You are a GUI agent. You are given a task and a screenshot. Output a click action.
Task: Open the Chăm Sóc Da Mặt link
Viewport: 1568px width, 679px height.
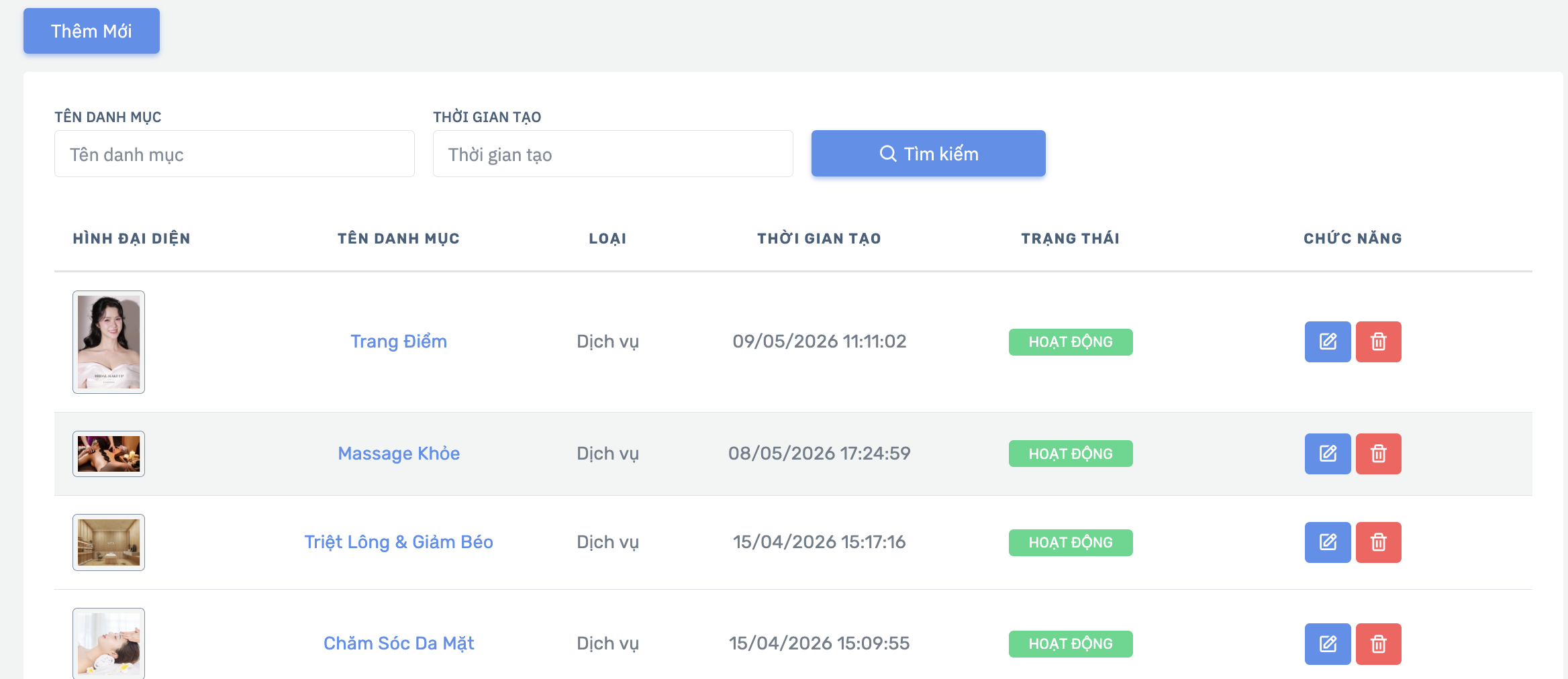399,643
